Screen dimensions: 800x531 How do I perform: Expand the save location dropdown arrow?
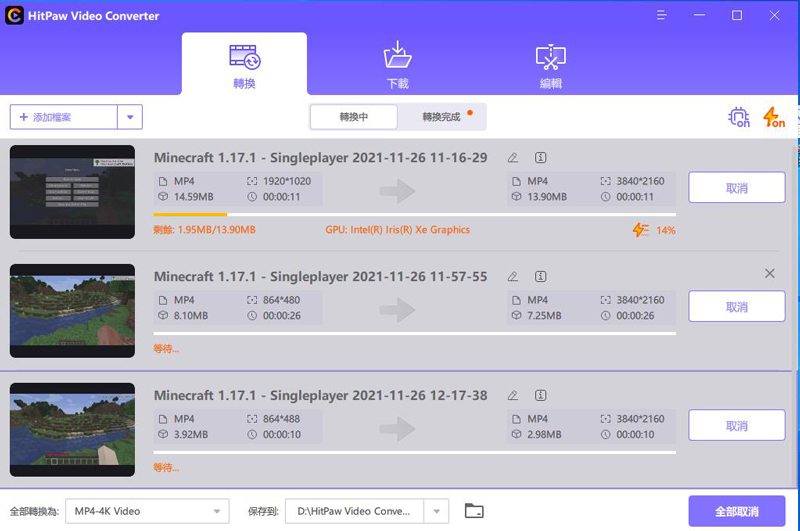[x=436, y=511]
